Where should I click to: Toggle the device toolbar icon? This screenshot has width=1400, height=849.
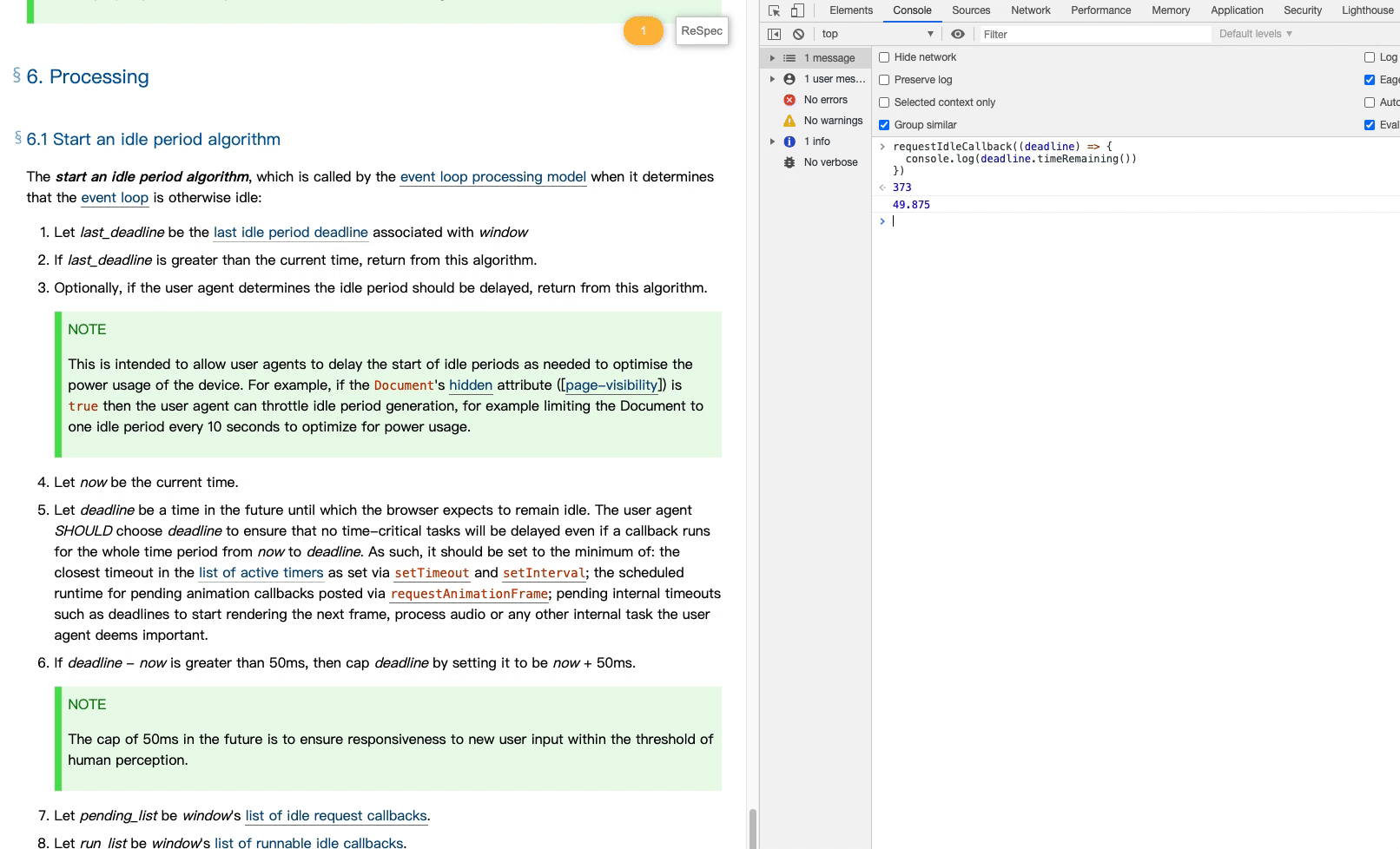point(797,10)
